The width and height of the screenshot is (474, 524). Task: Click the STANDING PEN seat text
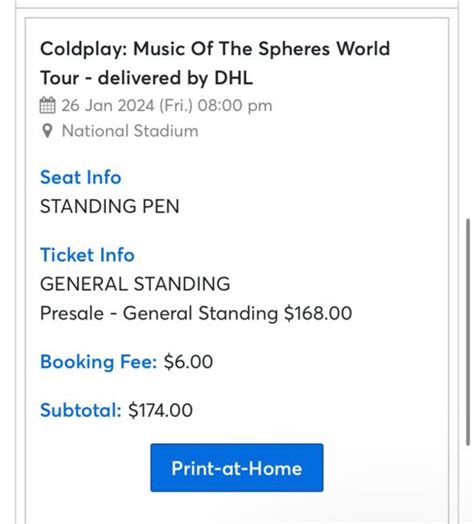pos(110,206)
